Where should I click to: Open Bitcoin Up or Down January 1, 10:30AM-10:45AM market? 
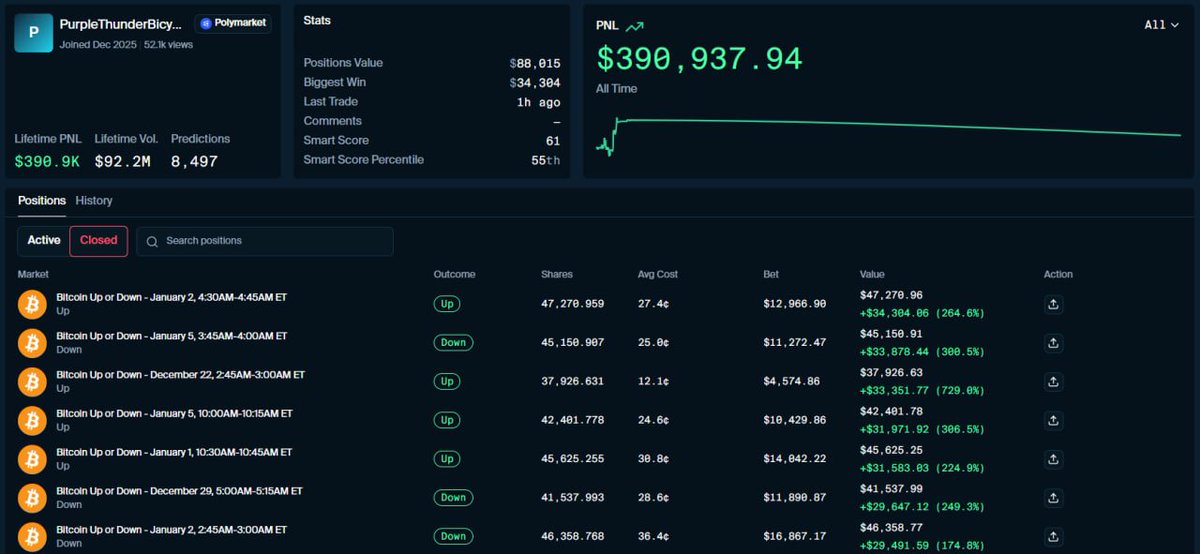[x=174, y=452]
